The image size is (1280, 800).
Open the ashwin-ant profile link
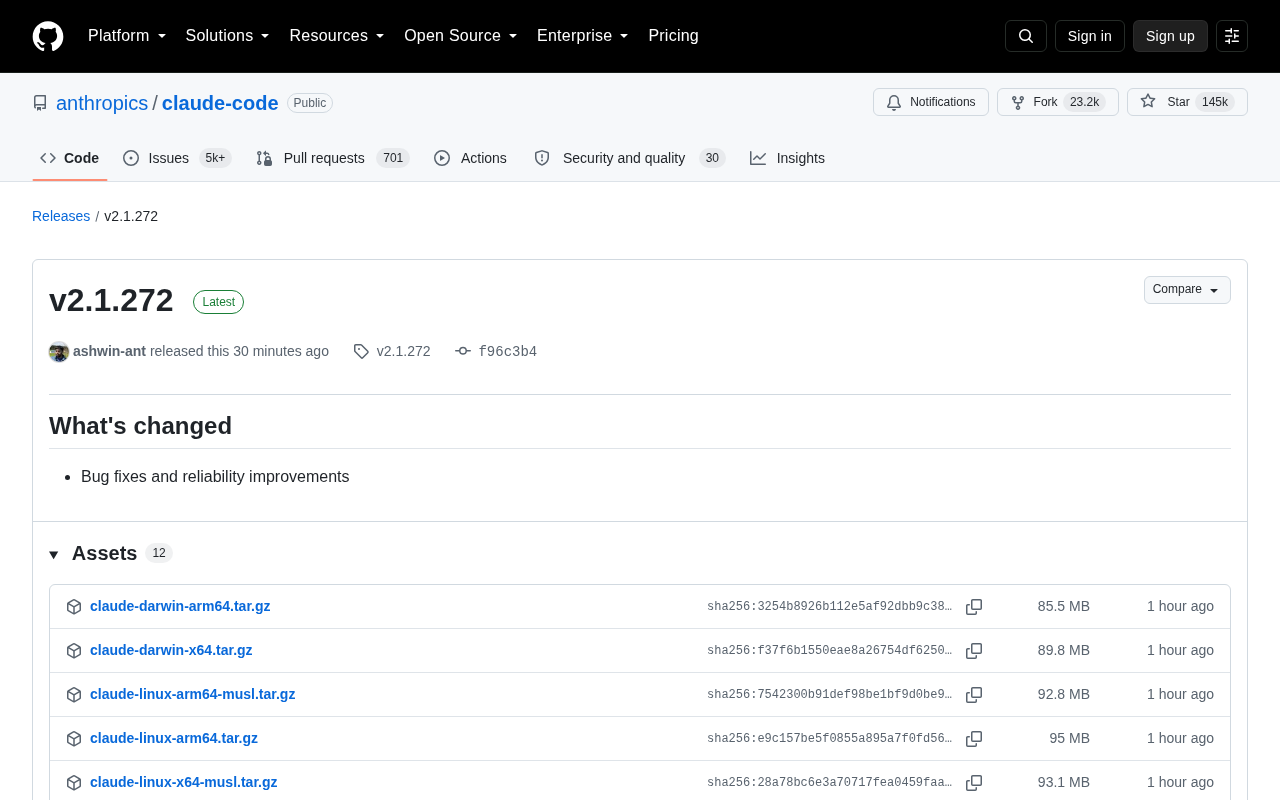(109, 351)
